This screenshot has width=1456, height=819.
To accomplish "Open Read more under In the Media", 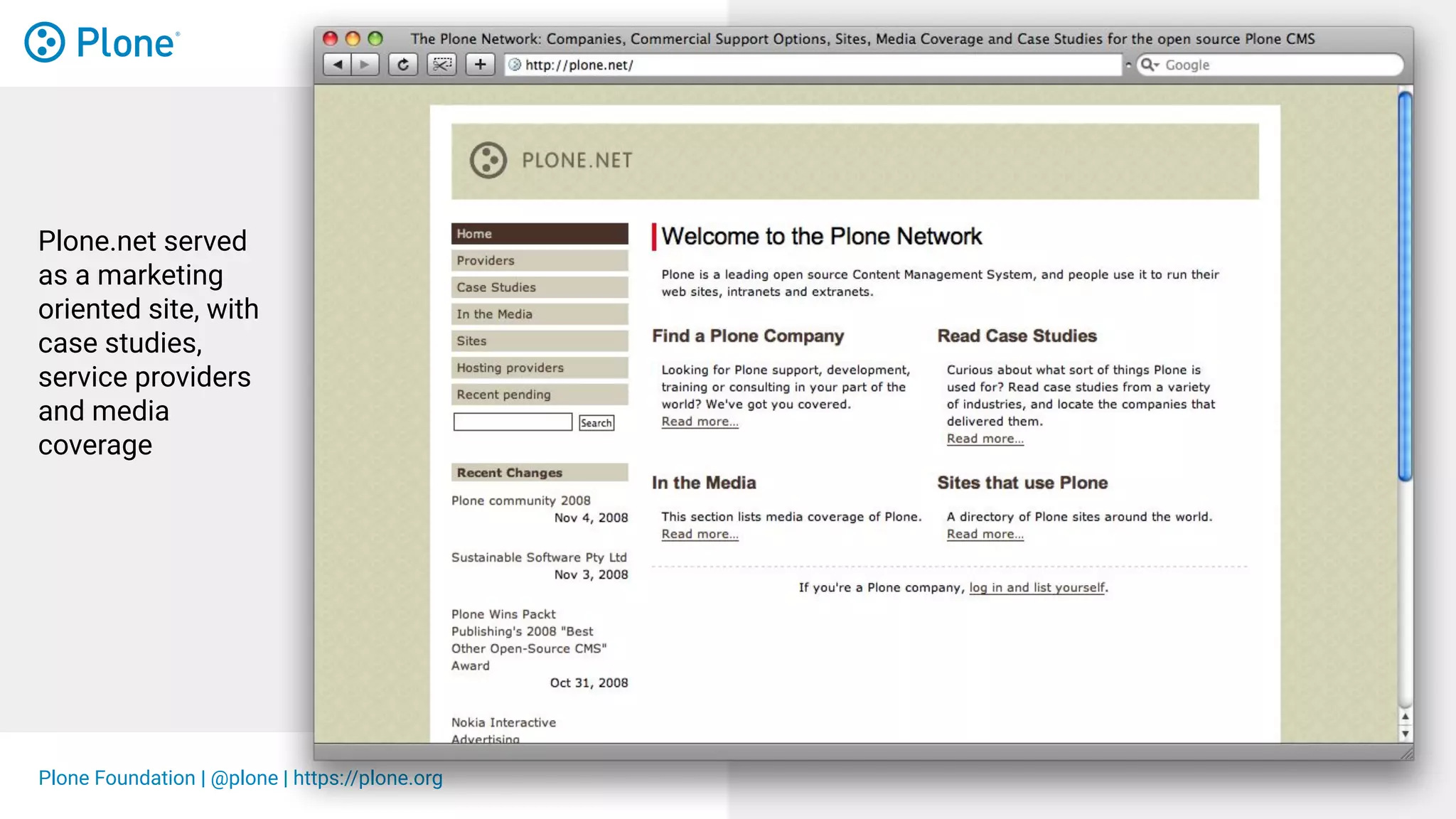I will coord(700,534).
